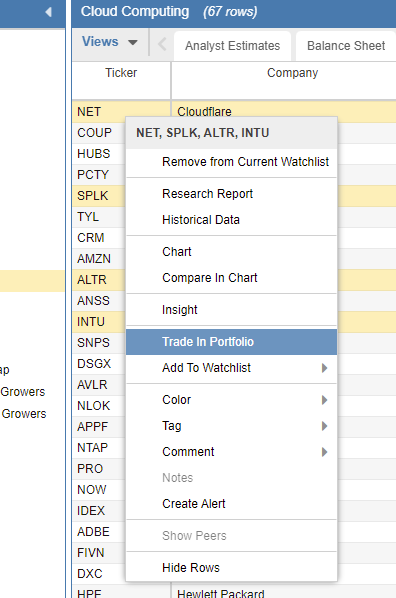Collapse the left sidebar with arrow icon
The image size is (396, 598).
click(48, 12)
